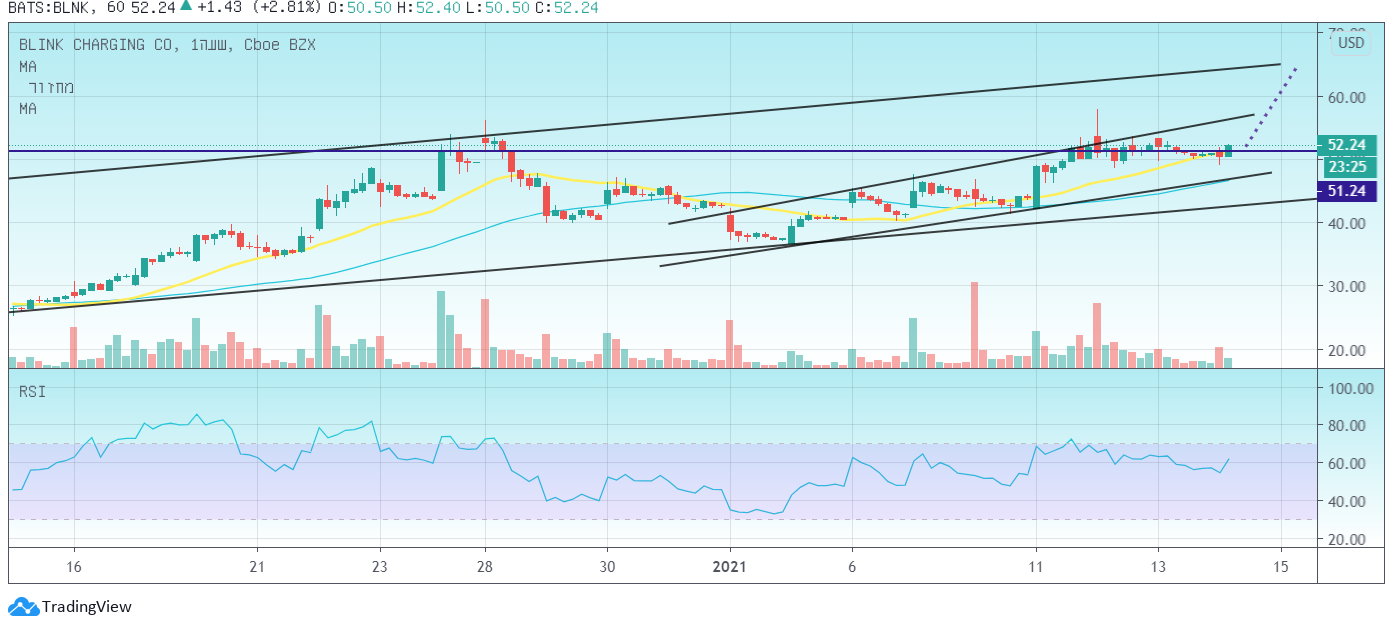Click 30.00 on the price axis

1346,287
